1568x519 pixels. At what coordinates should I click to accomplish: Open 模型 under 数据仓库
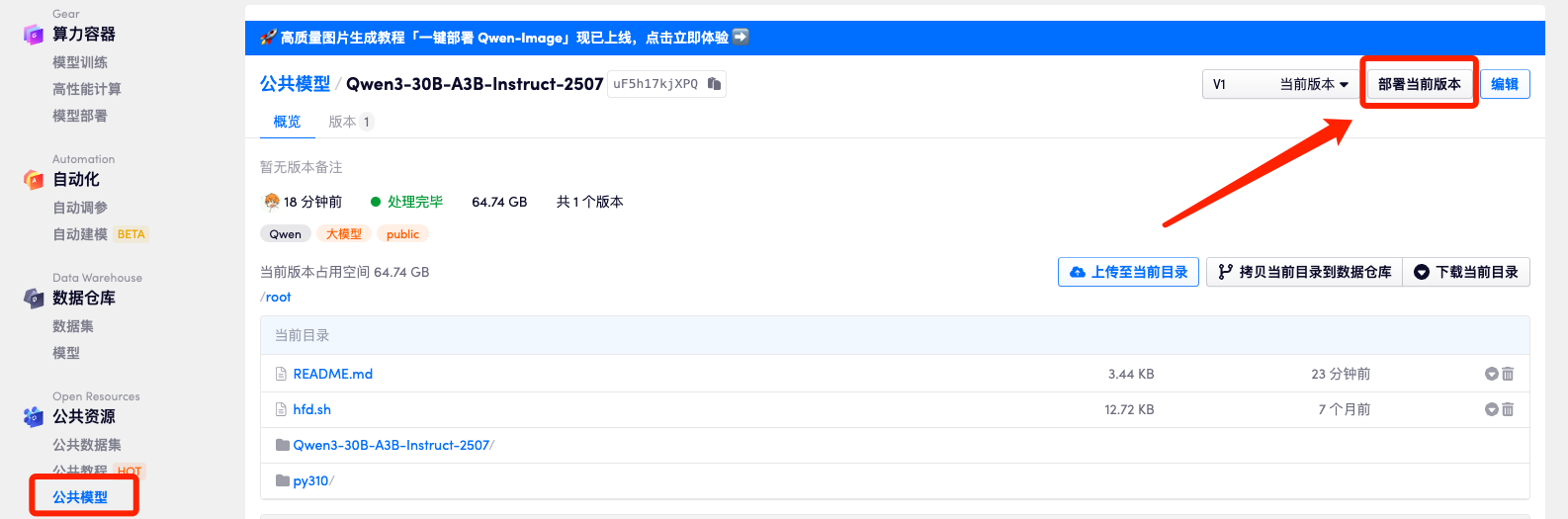[x=66, y=353]
